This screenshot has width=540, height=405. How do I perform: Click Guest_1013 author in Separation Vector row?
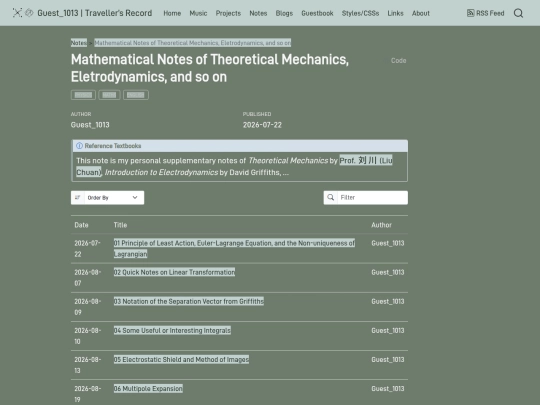pos(388,301)
